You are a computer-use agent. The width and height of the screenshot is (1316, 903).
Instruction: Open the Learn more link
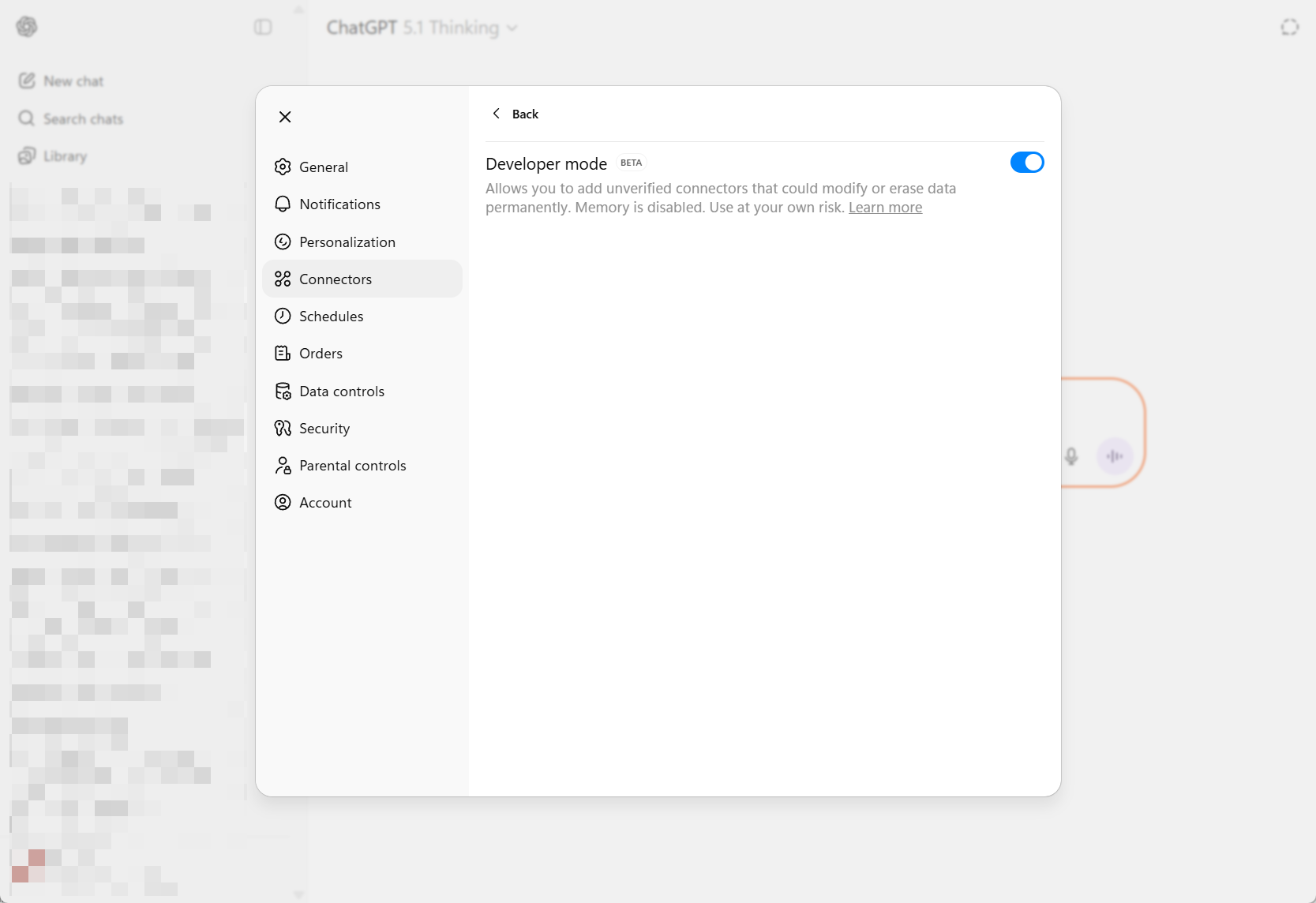point(885,207)
